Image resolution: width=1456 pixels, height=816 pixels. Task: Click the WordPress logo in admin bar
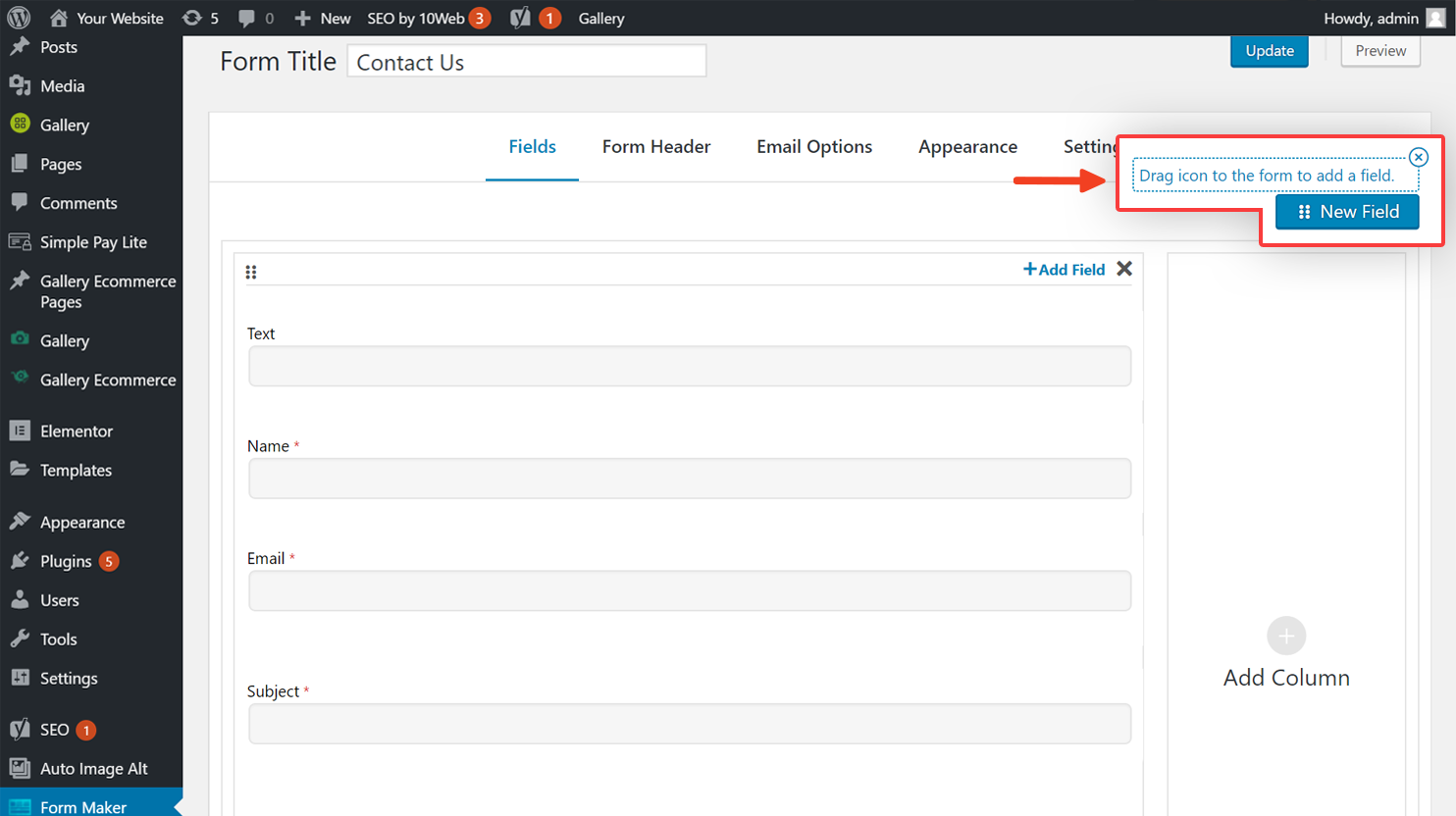(x=19, y=18)
